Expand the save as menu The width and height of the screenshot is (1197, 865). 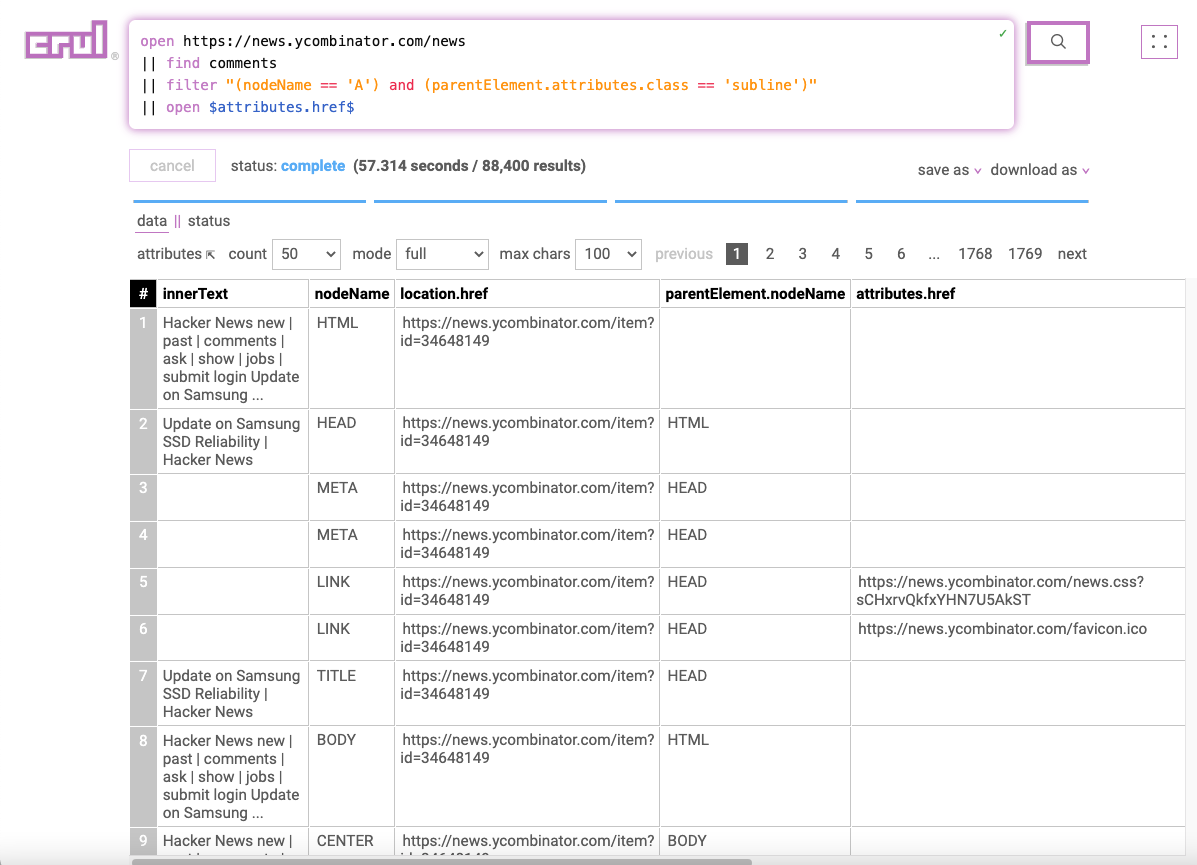[x=949, y=170]
